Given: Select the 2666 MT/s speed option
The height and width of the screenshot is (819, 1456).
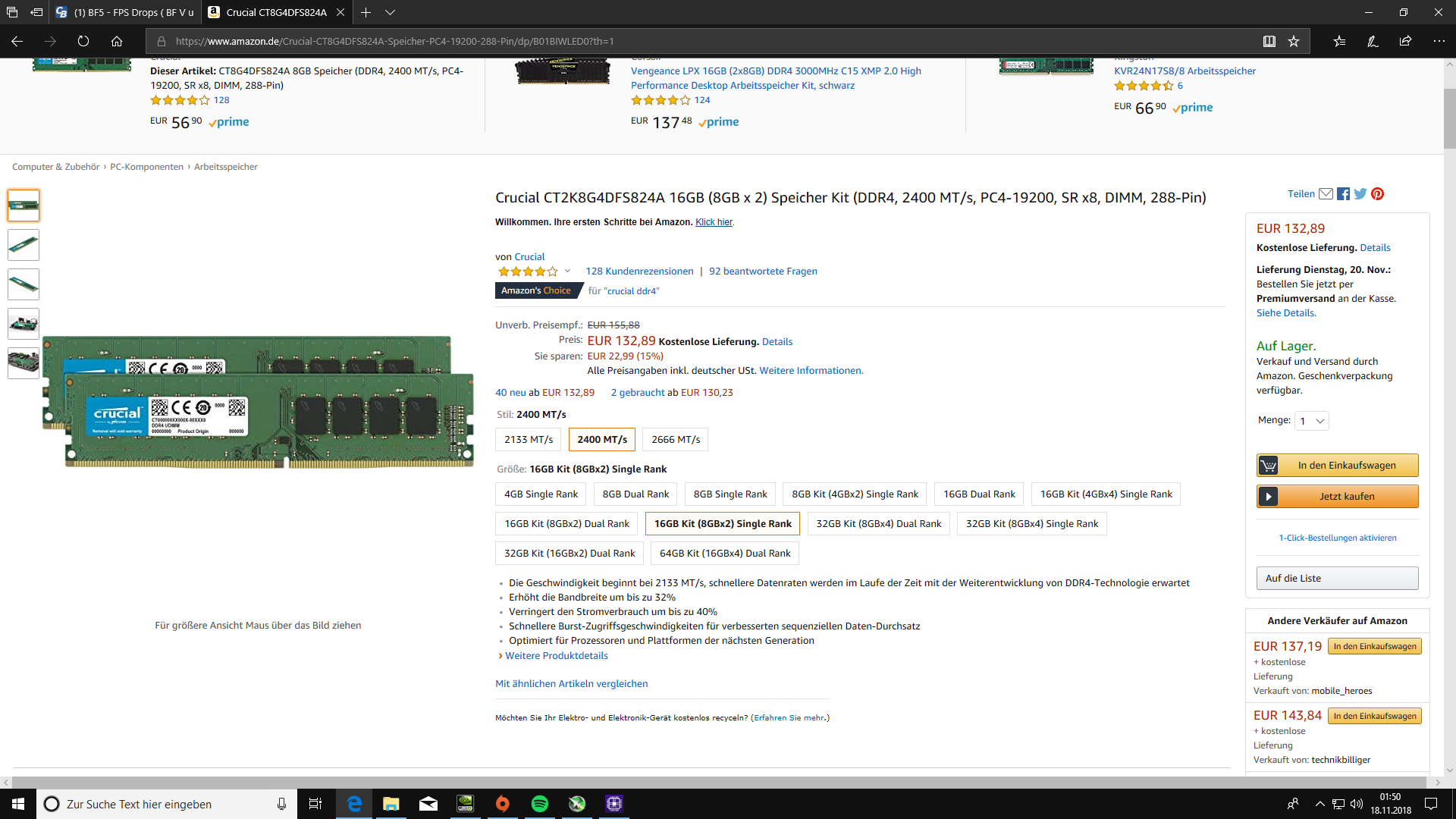Looking at the screenshot, I should click(675, 440).
